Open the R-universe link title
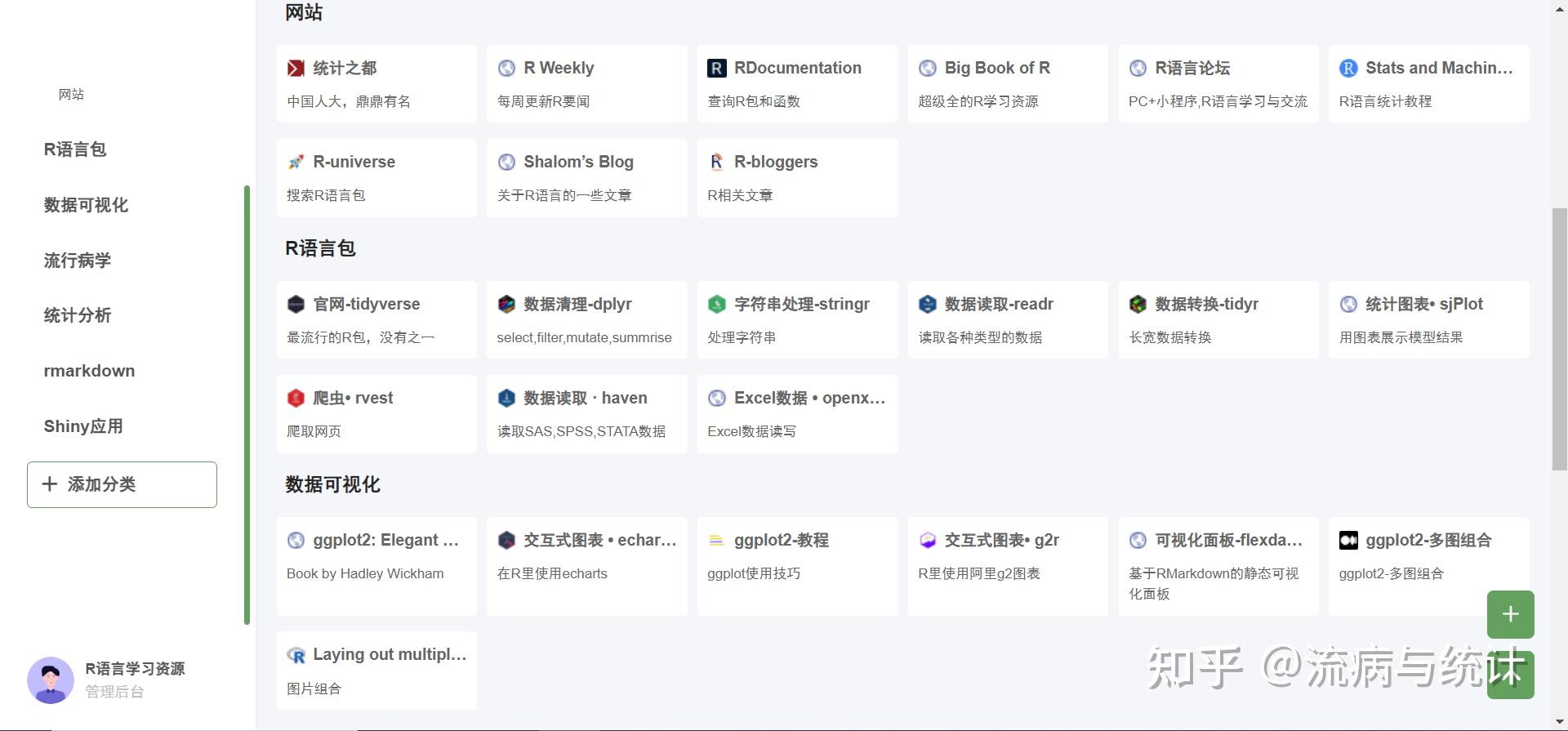This screenshot has height=731, width=1568. pos(354,163)
